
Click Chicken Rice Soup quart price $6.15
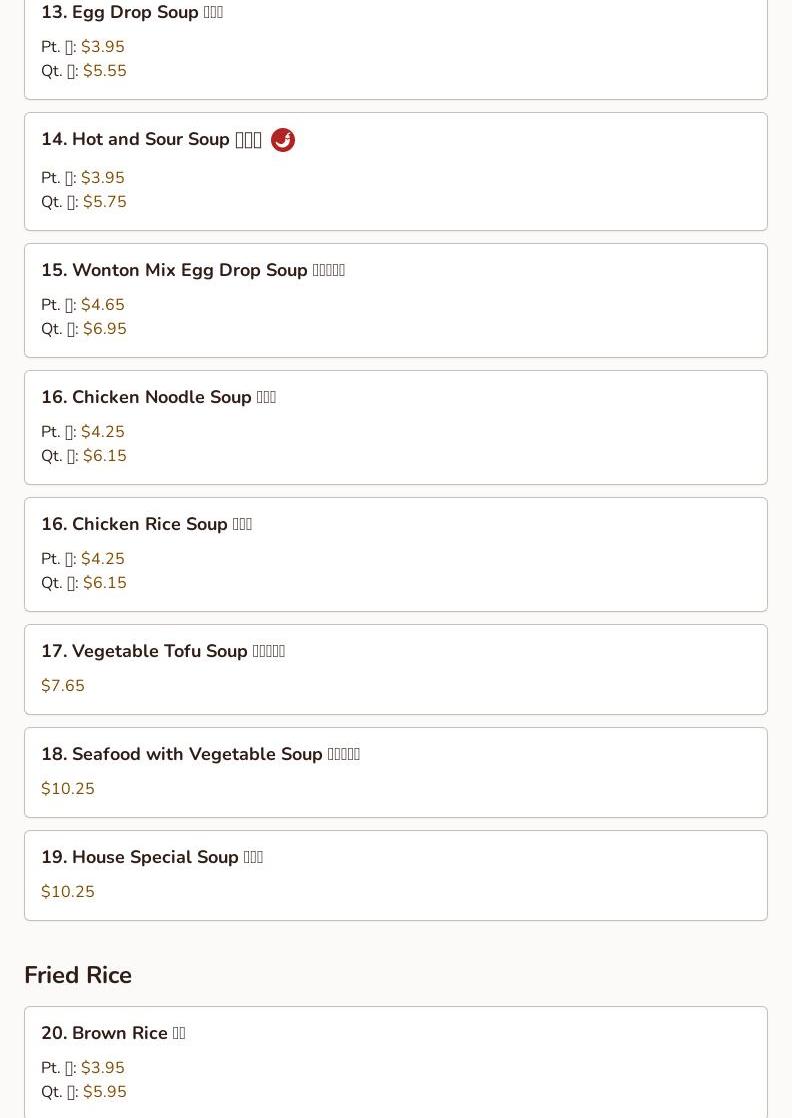105,583
